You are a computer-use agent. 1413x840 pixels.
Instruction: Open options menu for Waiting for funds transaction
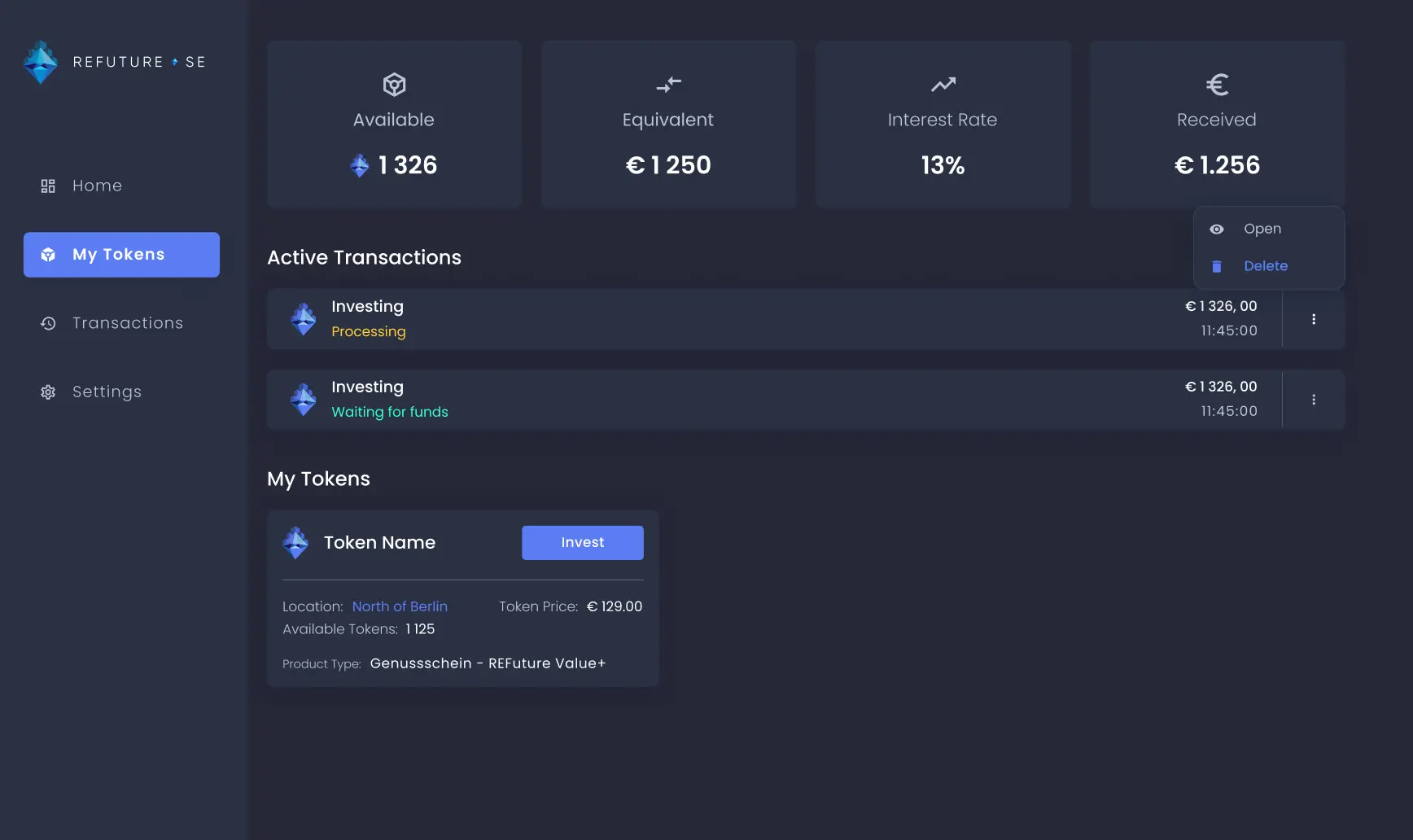(x=1313, y=399)
